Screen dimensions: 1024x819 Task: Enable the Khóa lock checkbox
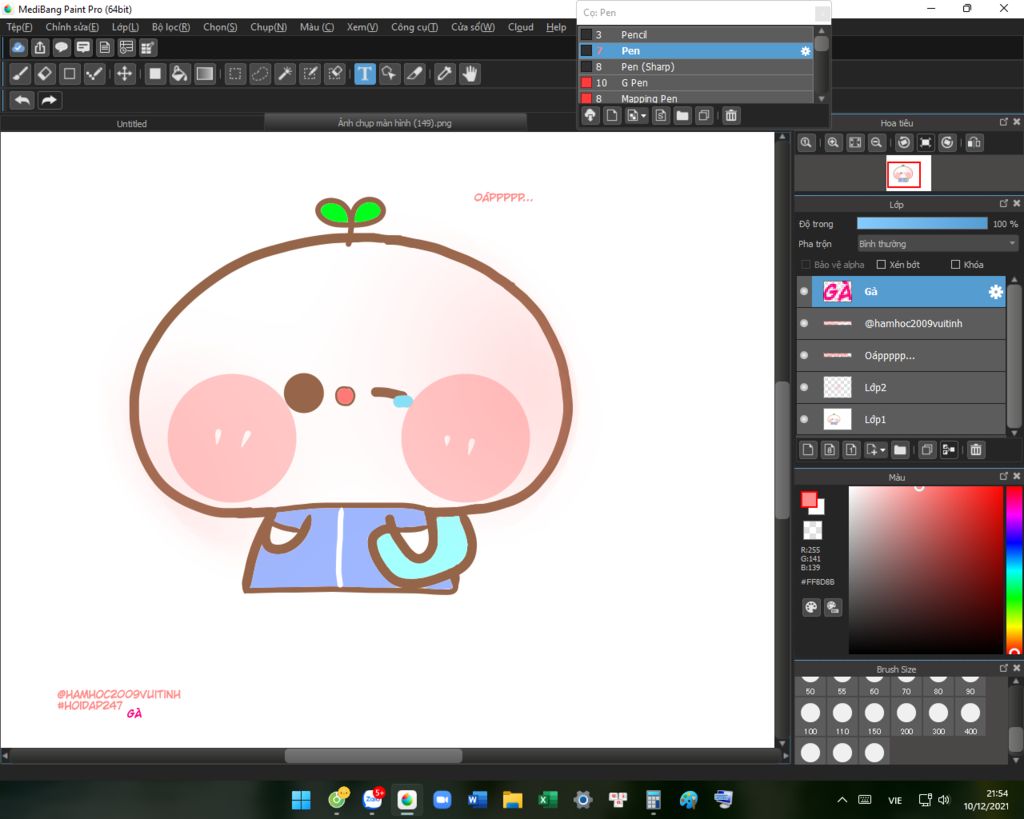click(955, 265)
